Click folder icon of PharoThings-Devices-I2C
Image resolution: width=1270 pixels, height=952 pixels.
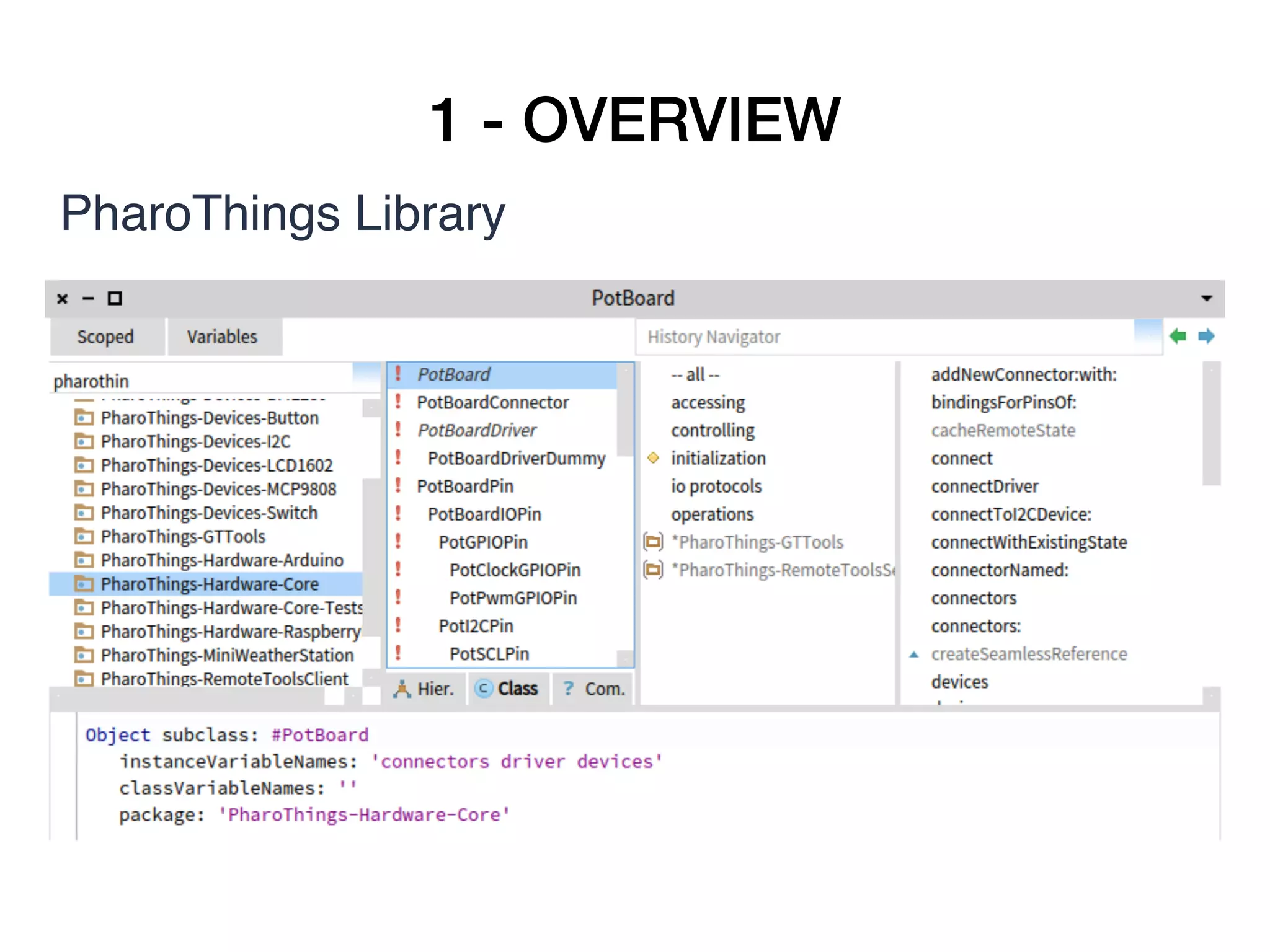coord(84,441)
